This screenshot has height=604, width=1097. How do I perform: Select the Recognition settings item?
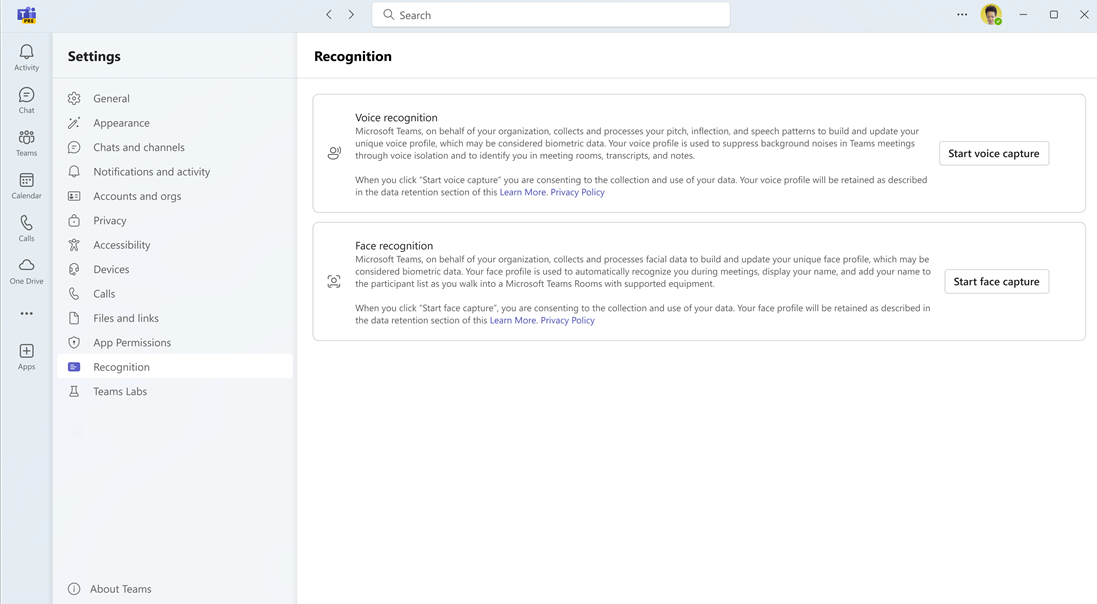(175, 367)
